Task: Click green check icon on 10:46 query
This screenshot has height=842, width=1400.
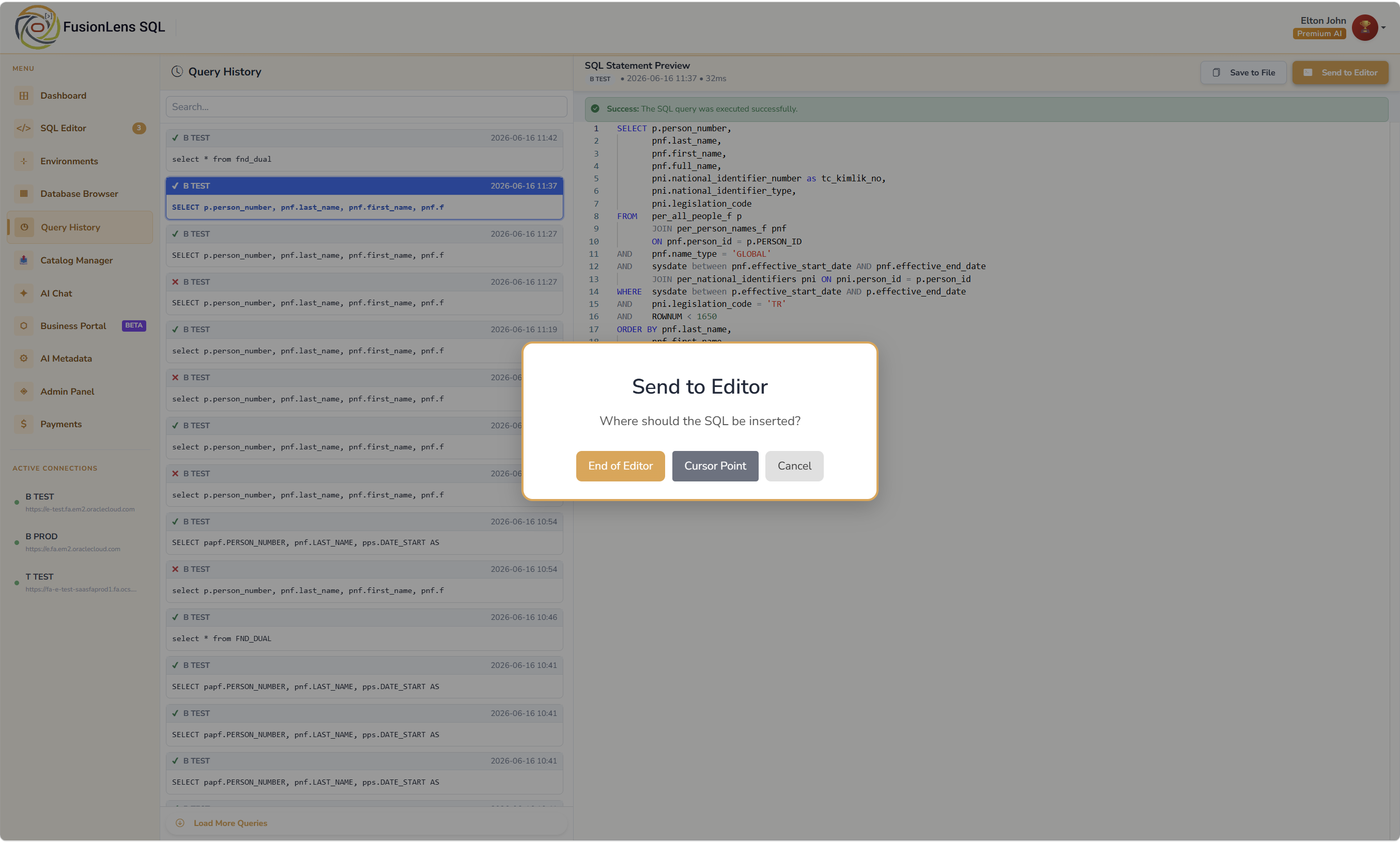Action: pyautogui.click(x=175, y=617)
